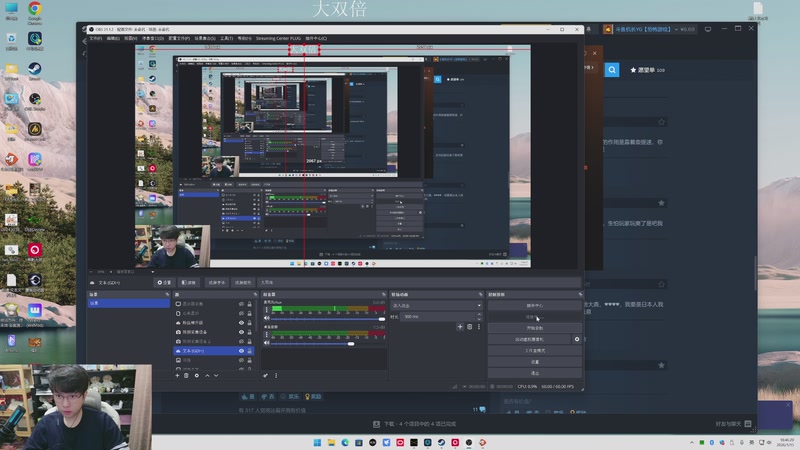Hide the 文本 (GDI+) source
Viewport: 800px width, 450px height.
[241, 351]
